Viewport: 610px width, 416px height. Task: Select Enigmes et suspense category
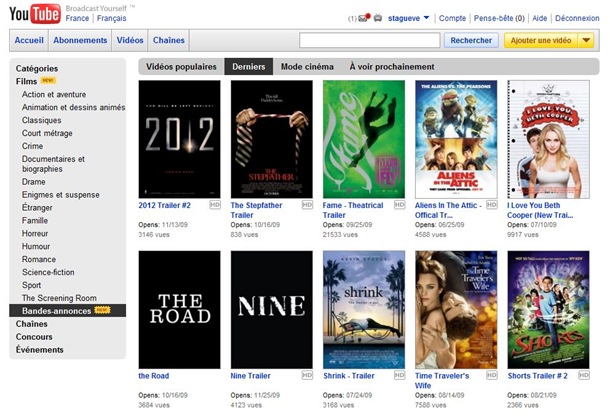tap(61, 195)
